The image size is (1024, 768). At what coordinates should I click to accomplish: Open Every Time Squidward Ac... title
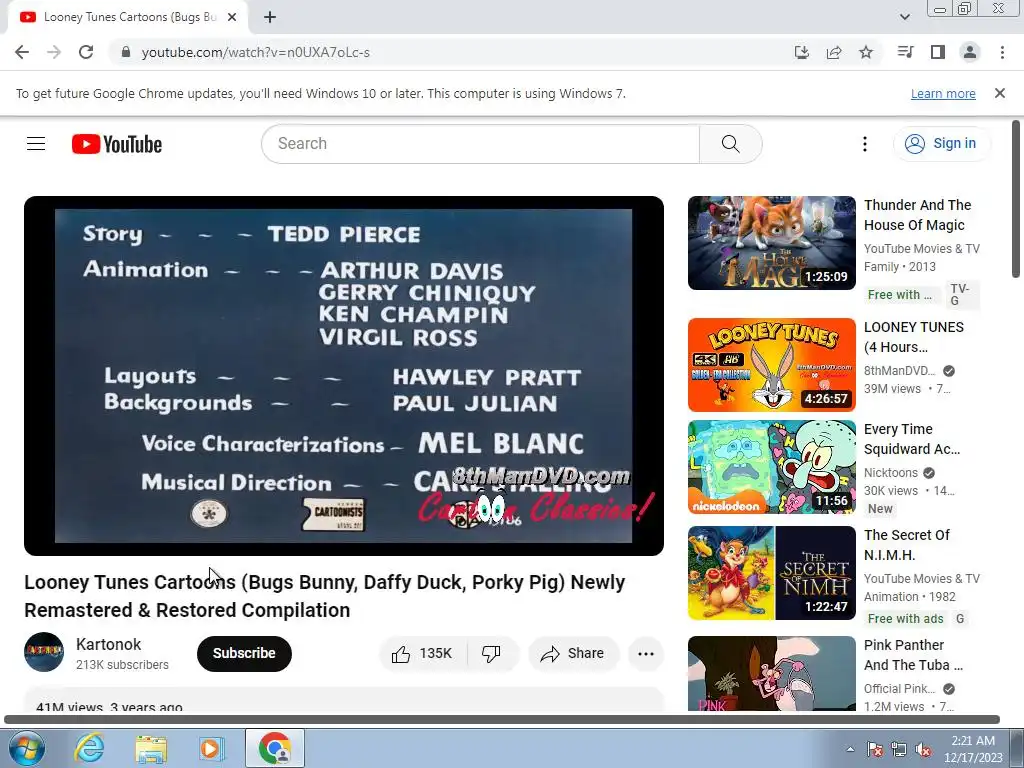pyautogui.click(x=912, y=439)
